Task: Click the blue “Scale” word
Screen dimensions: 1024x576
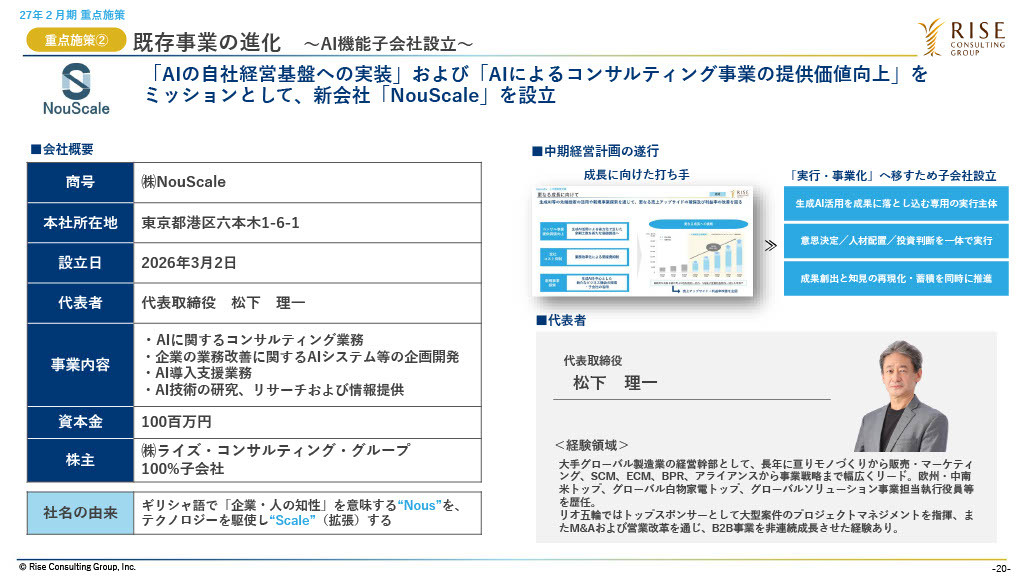Action: pyautogui.click(x=293, y=520)
